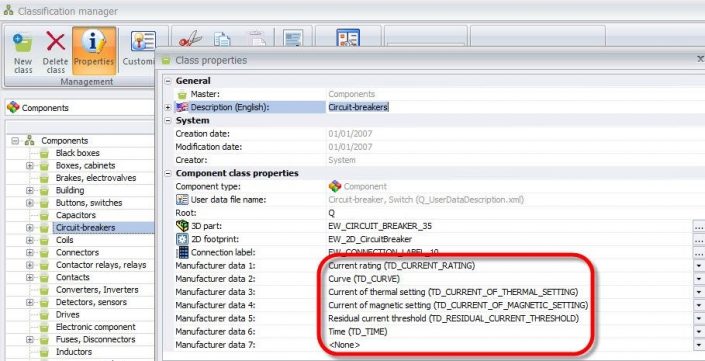Screen dimensions: 705x361
Task: Expand the Buttons, switches tree node
Action: (x=30, y=203)
